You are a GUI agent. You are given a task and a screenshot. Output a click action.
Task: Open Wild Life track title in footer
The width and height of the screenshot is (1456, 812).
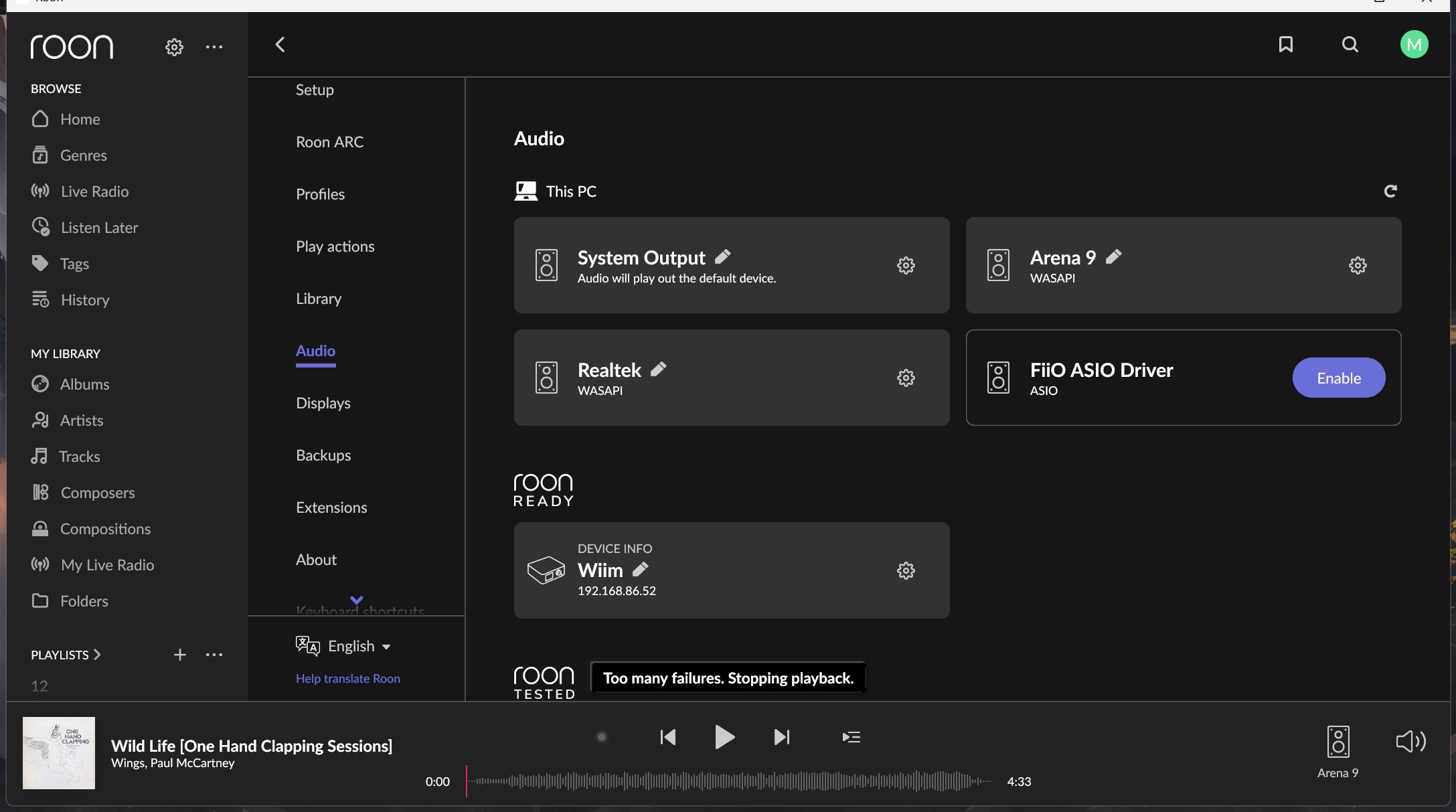252,746
